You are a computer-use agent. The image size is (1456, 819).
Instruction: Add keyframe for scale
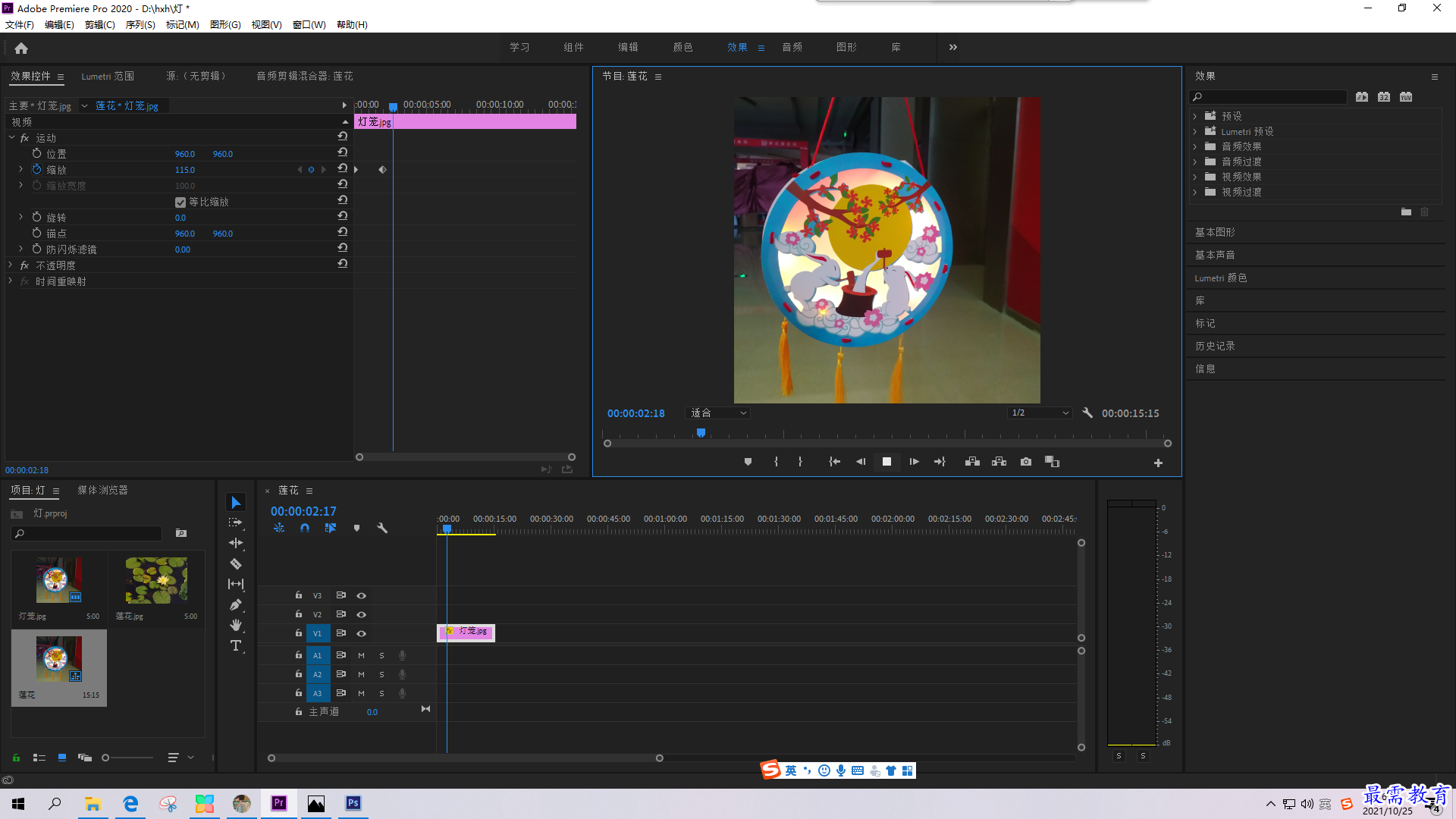point(311,170)
